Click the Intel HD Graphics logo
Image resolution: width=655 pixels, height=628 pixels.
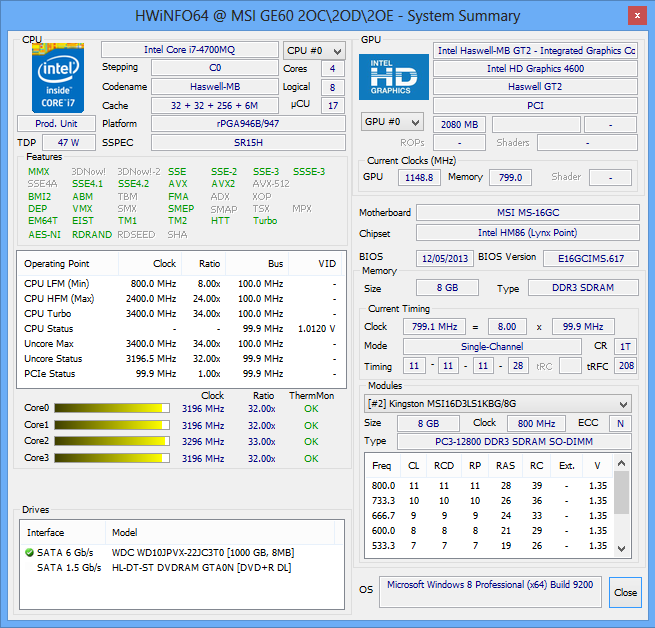[x=394, y=77]
